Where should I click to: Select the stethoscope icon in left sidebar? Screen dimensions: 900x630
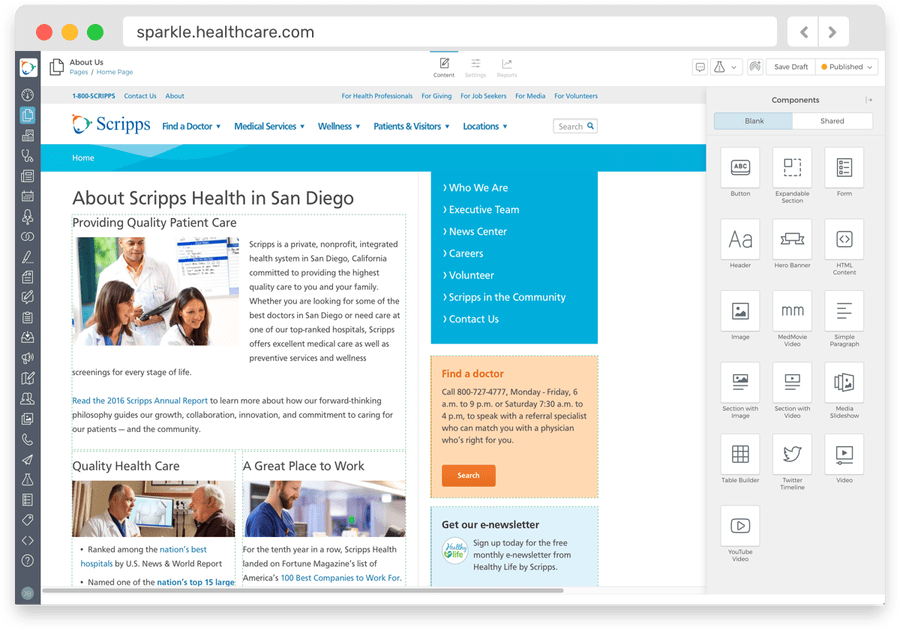click(x=28, y=155)
